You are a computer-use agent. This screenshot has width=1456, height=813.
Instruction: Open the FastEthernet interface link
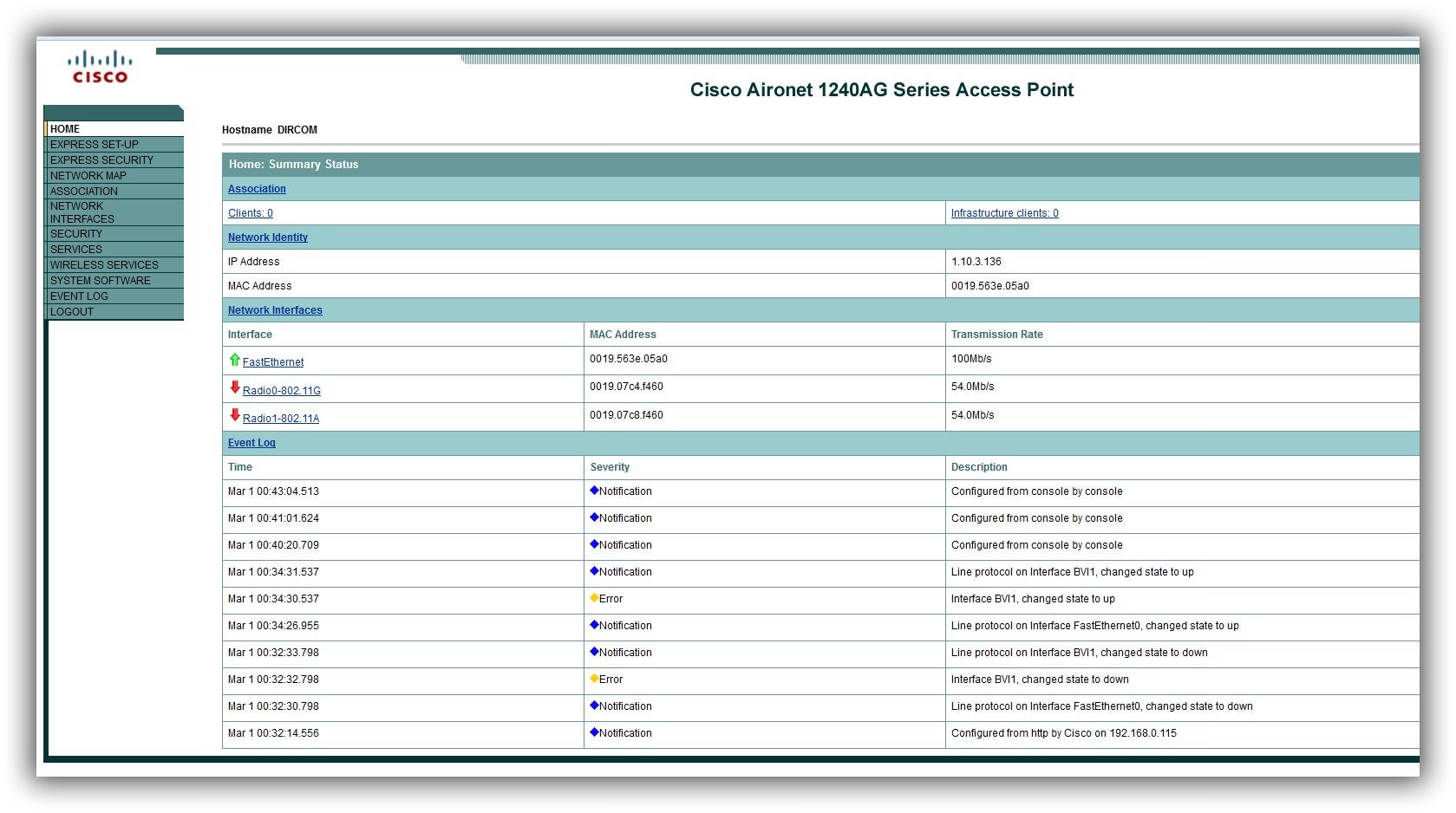click(273, 362)
